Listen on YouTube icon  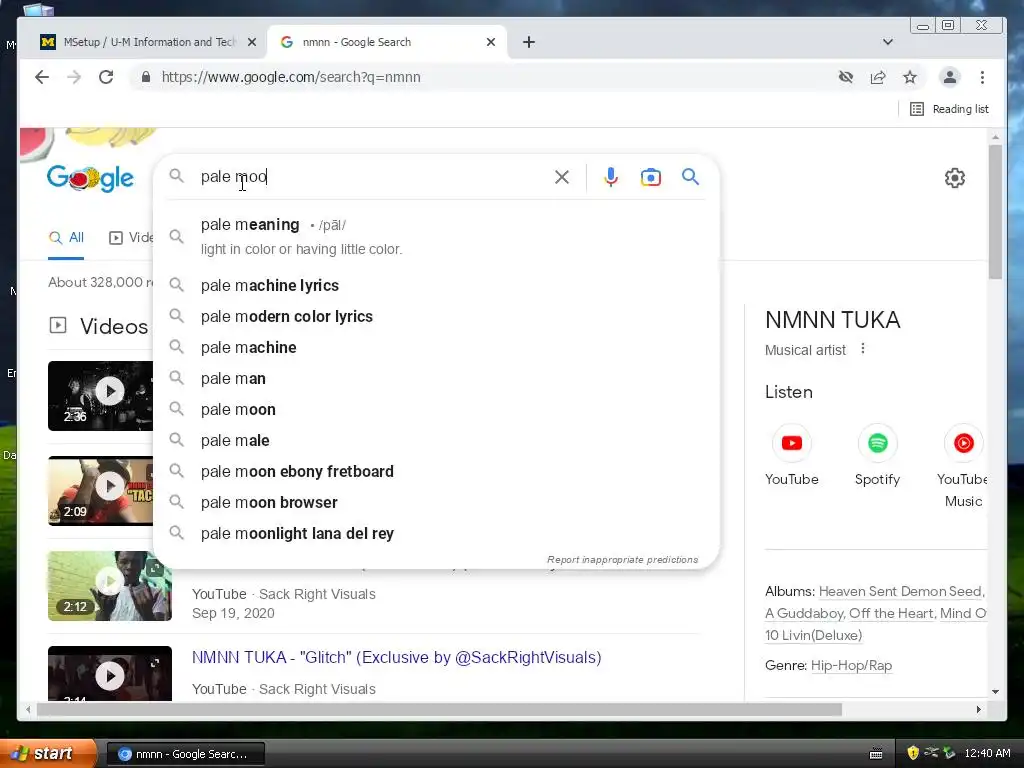(x=792, y=443)
